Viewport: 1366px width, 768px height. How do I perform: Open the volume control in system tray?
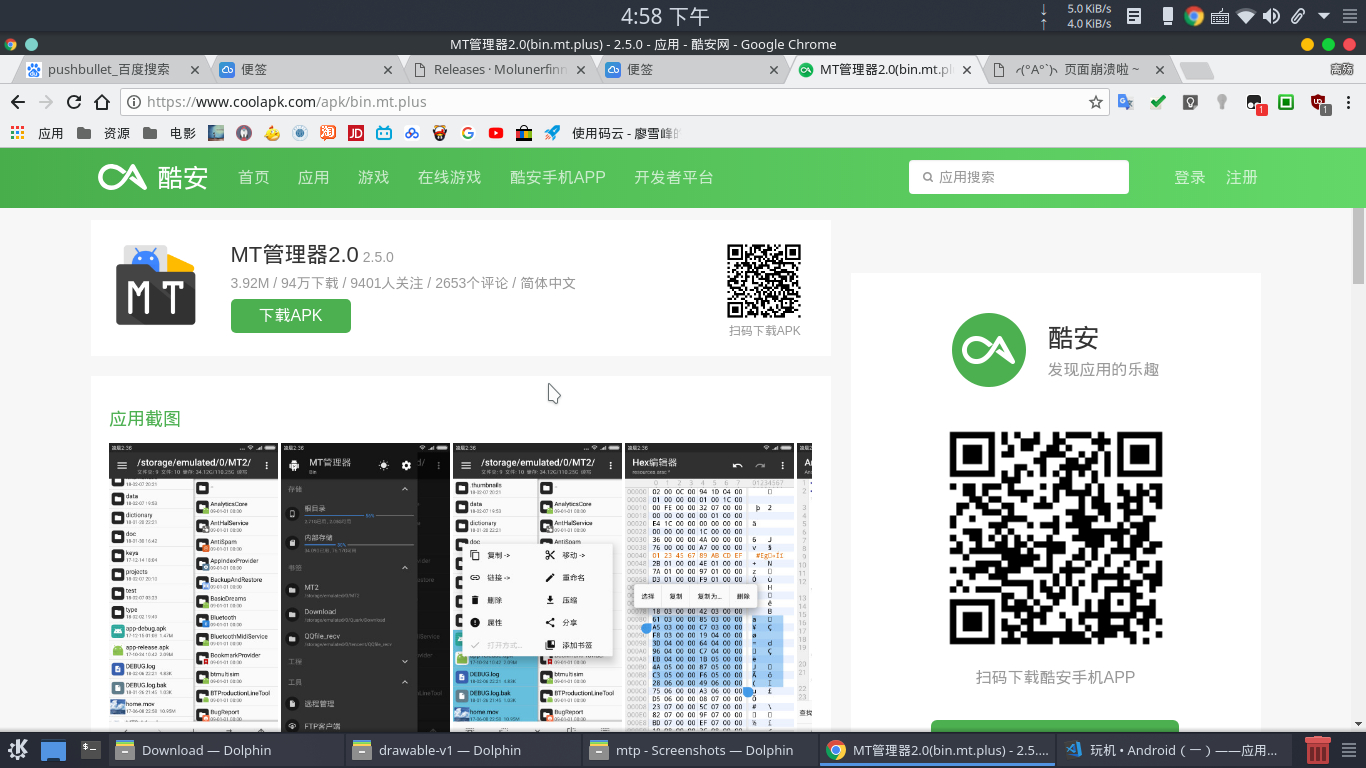[1271, 16]
